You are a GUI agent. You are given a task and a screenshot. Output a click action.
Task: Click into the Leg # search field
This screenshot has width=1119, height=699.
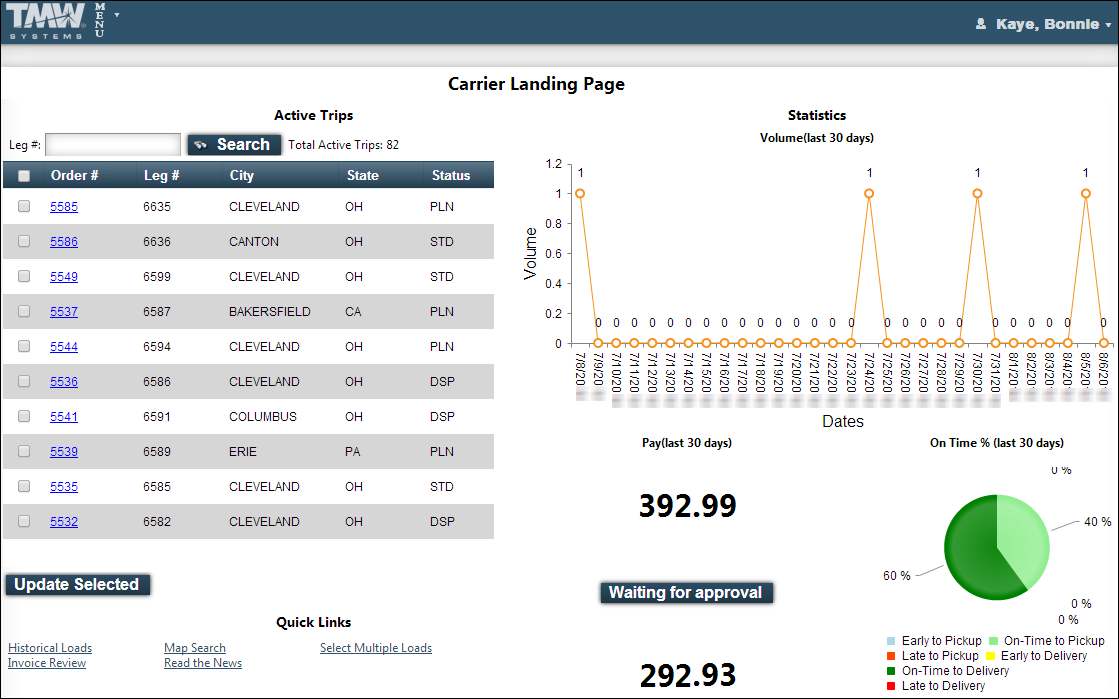113,144
